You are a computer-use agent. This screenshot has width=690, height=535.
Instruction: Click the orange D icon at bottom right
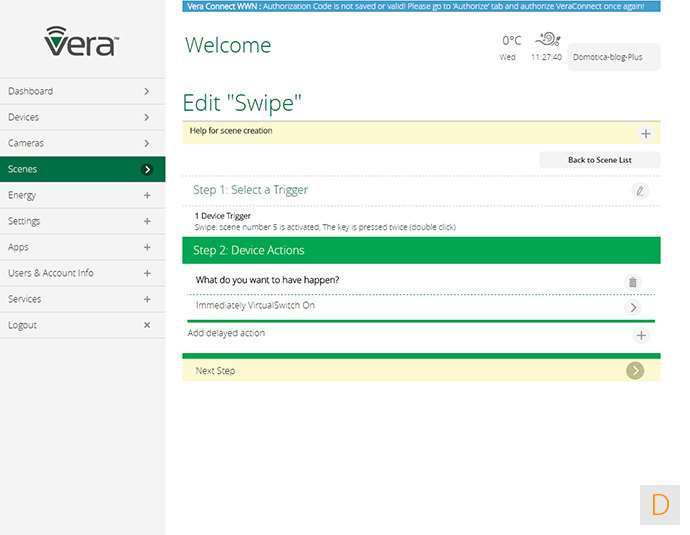(x=659, y=504)
